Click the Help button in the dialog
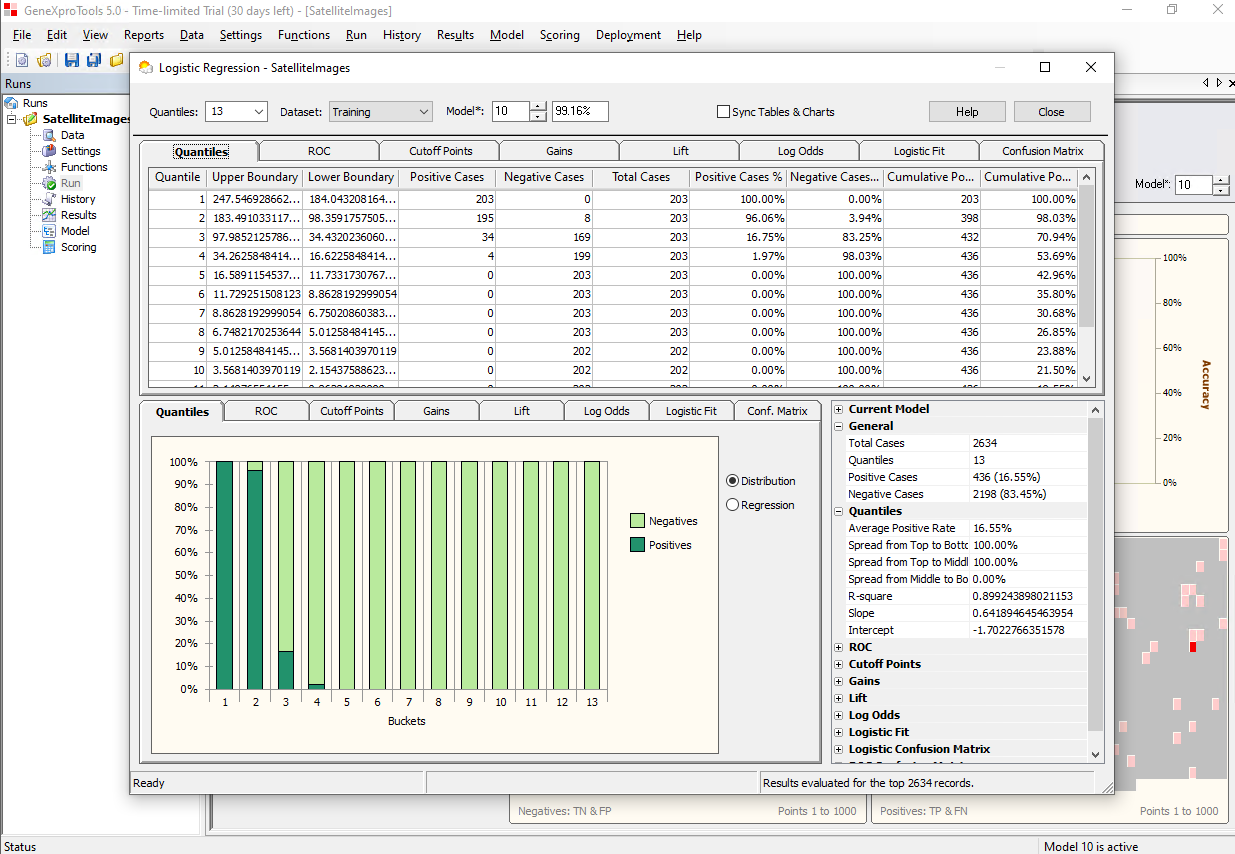The image size is (1235, 854). [967, 112]
